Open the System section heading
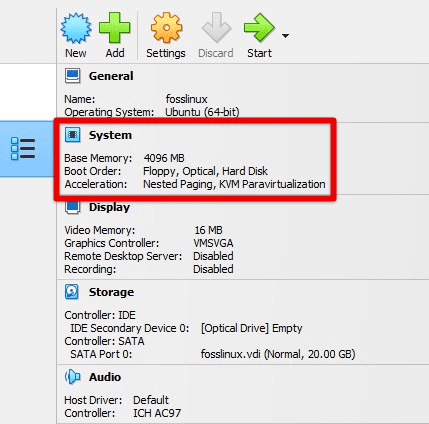Viewport: 429px width, 424px height. tap(110, 135)
